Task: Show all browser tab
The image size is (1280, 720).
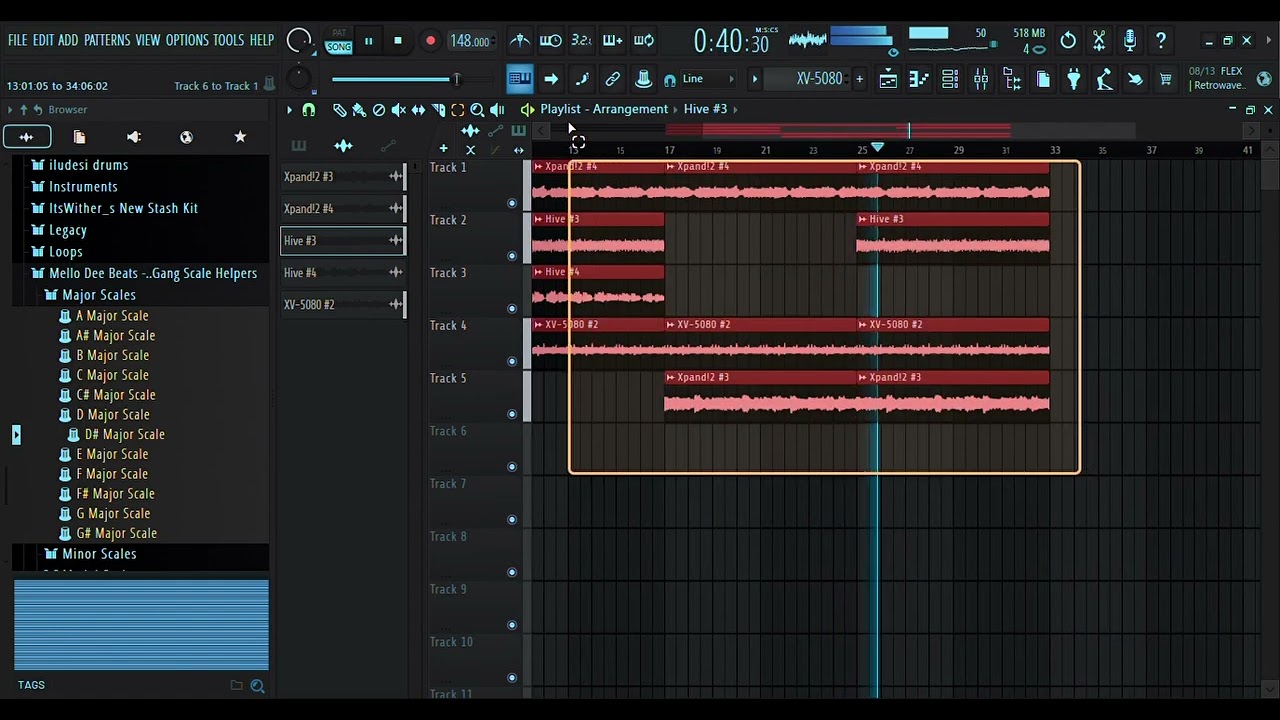Action: tap(26, 137)
